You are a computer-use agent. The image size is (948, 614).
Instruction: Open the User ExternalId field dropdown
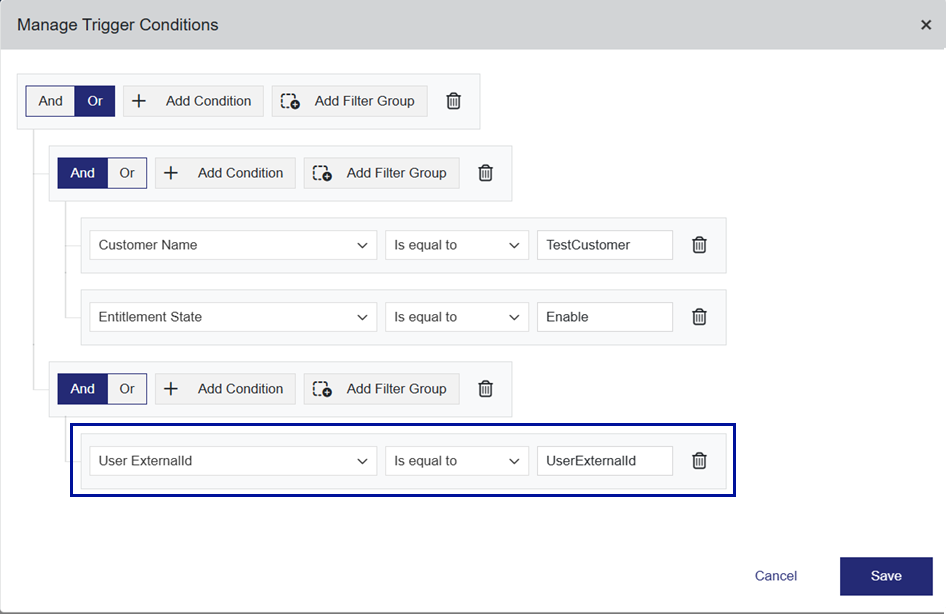click(x=233, y=461)
